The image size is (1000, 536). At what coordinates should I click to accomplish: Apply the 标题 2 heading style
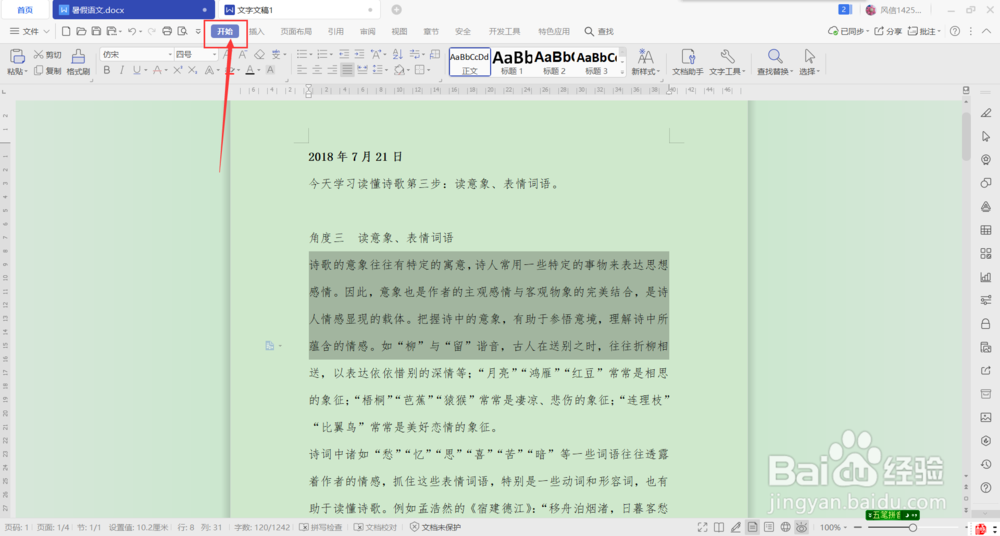pyautogui.click(x=554, y=62)
